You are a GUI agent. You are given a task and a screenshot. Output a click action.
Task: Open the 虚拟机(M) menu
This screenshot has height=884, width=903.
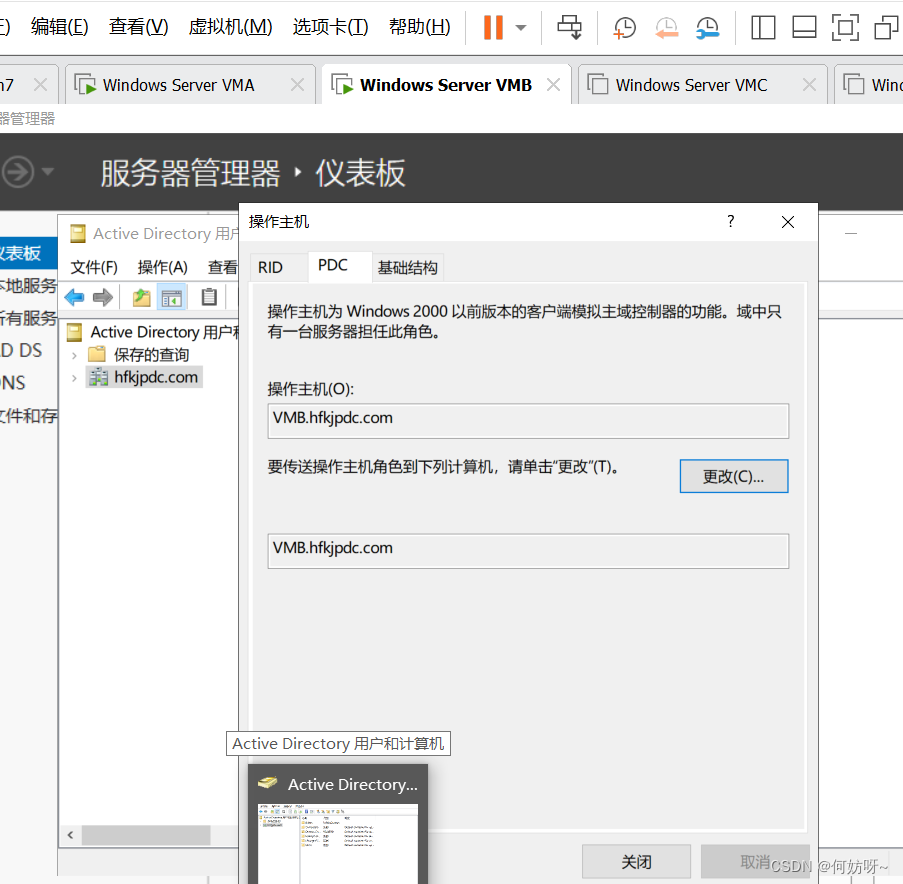[230, 27]
